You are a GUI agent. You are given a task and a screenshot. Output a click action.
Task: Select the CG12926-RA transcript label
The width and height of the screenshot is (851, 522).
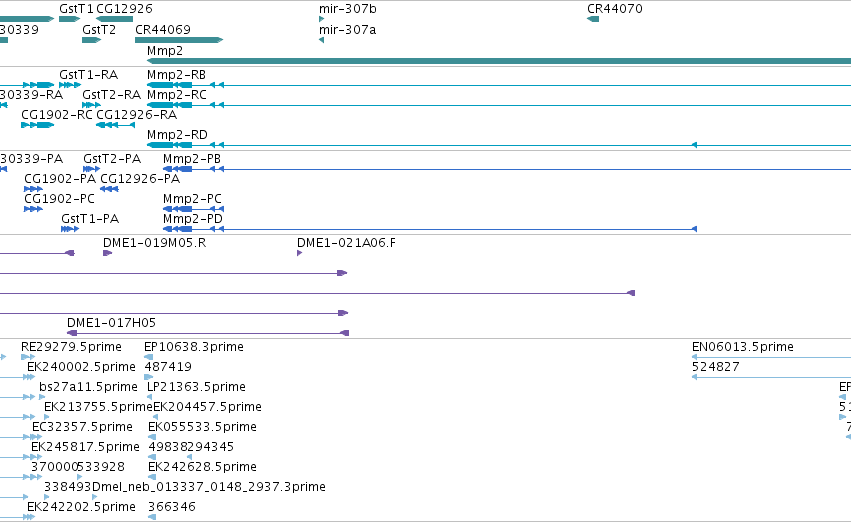point(136,114)
